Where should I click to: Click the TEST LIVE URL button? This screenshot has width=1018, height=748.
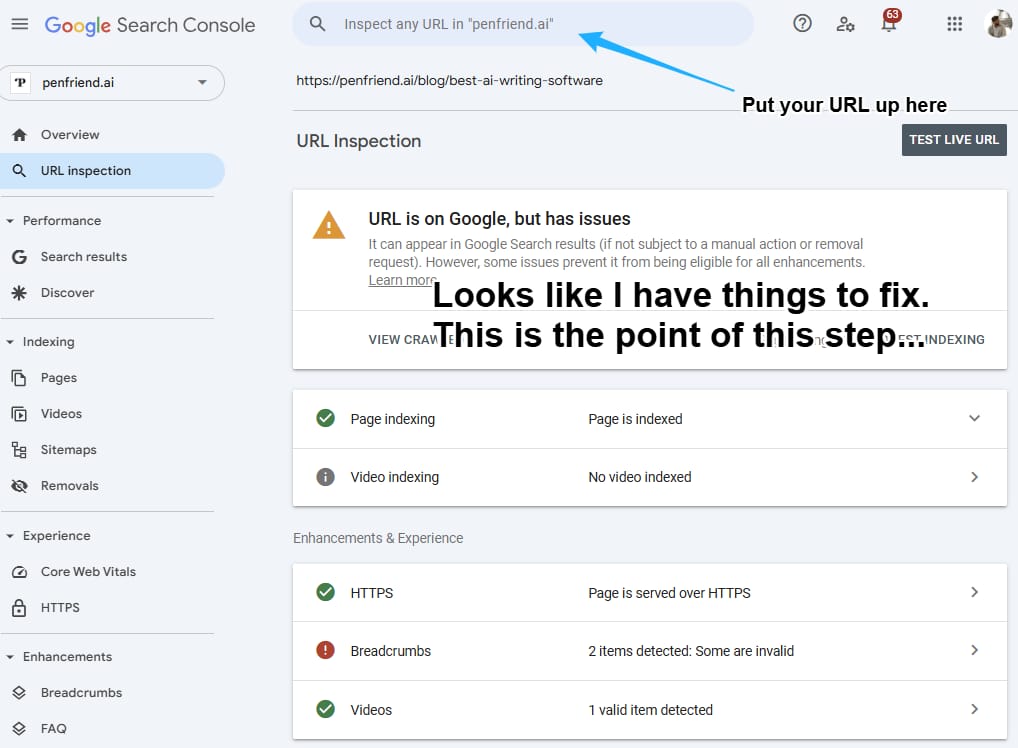pos(954,140)
